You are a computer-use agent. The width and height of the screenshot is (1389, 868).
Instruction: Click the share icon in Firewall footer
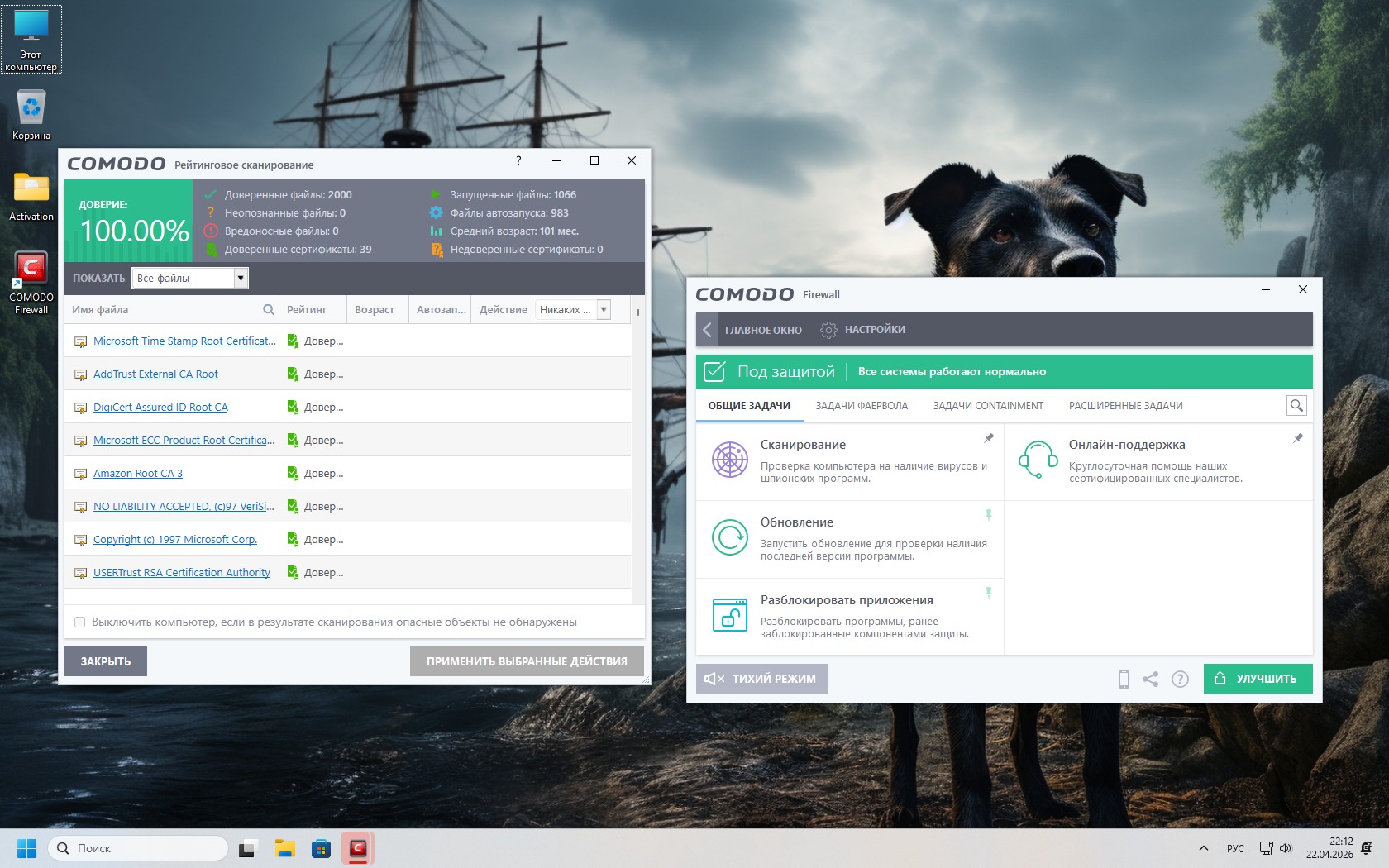pos(1150,679)
